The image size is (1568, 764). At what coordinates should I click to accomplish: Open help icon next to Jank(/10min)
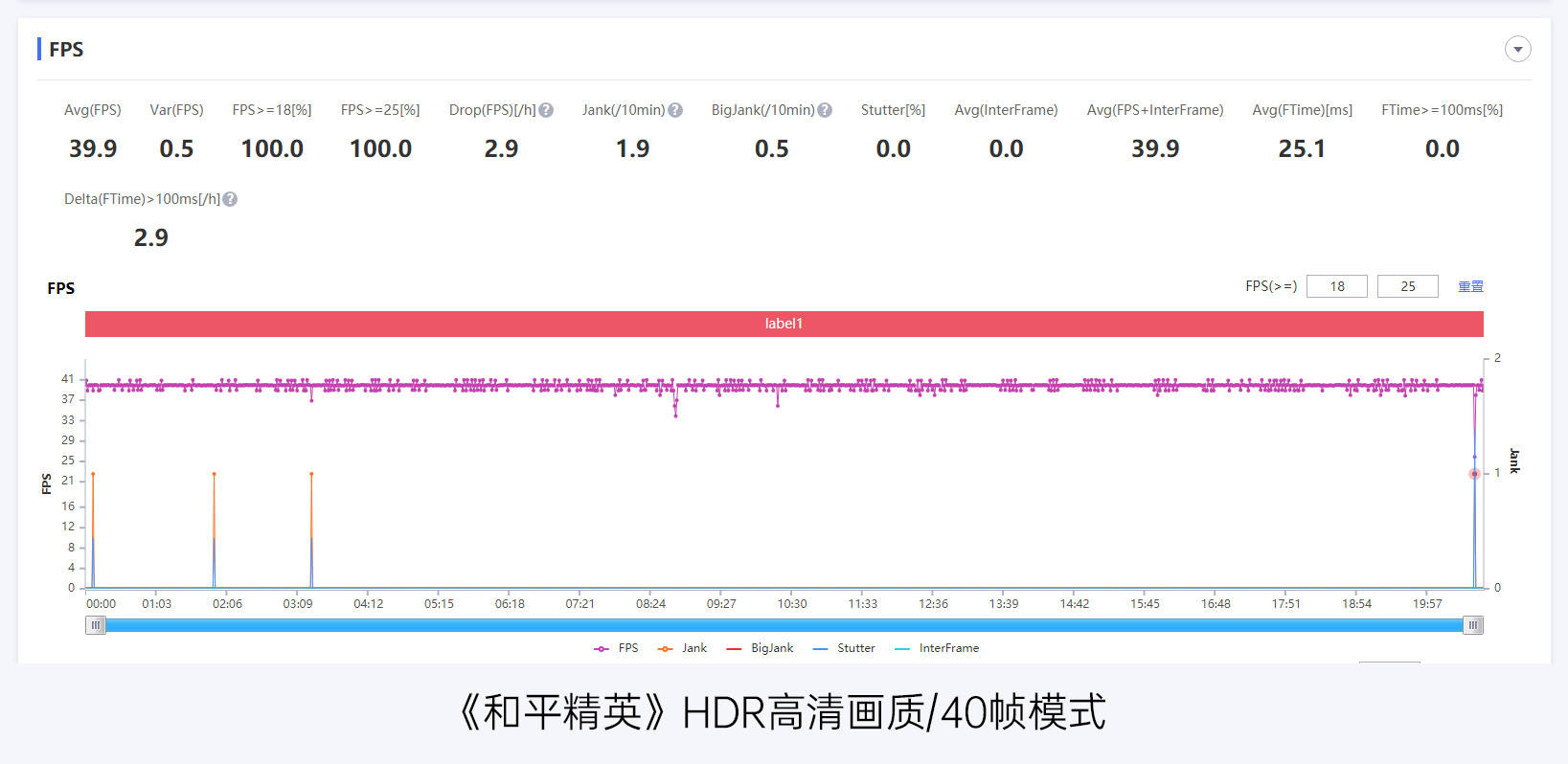coord(675,110)
